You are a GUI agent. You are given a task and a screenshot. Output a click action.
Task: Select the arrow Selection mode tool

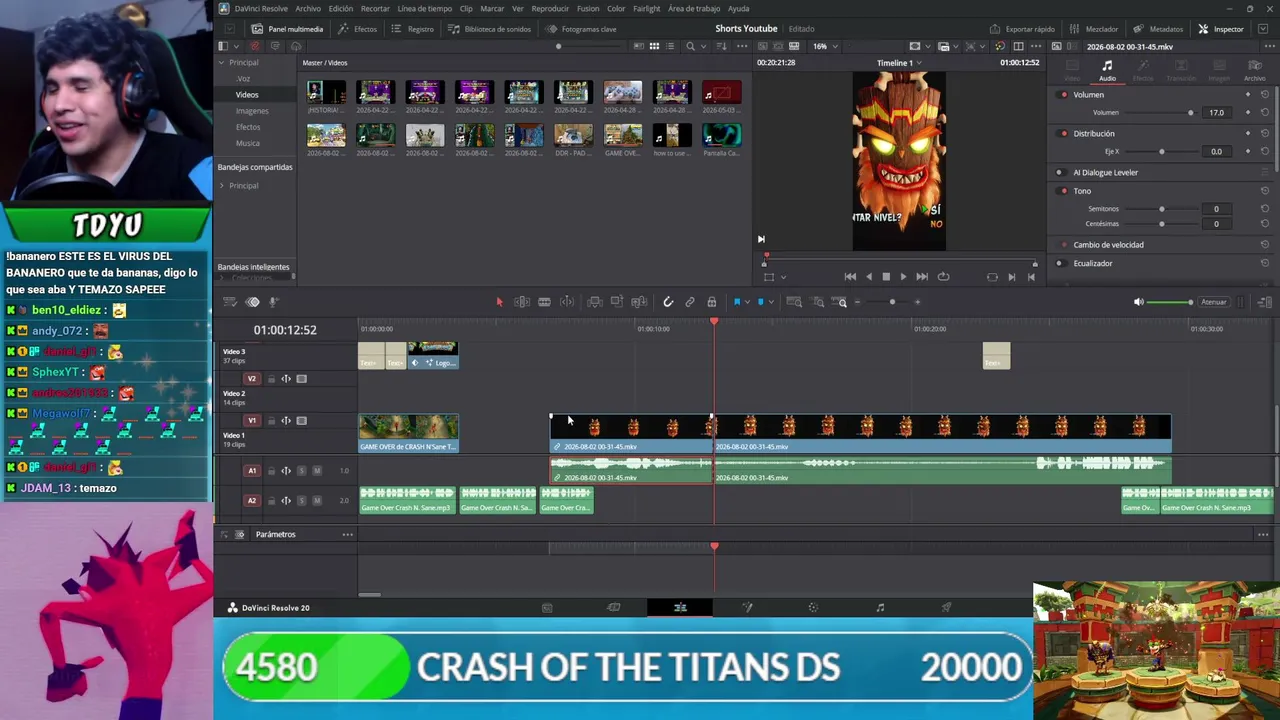pyautogui.click(x=499, y=302)
